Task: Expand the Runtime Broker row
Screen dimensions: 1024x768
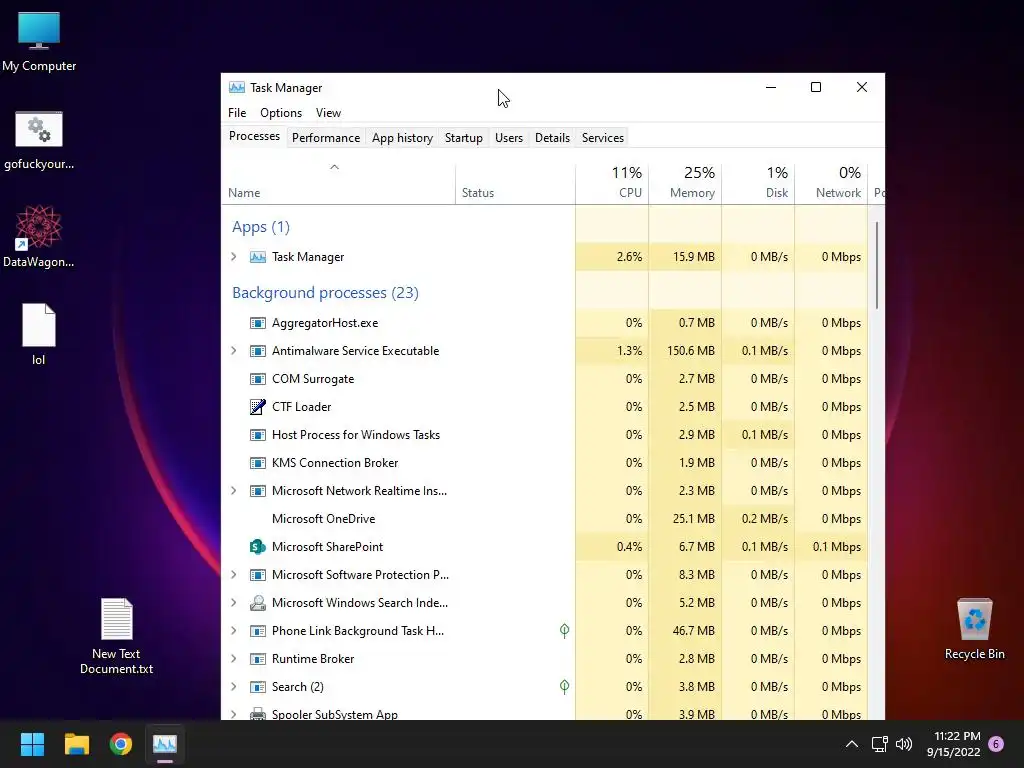Action: (234, 659)
